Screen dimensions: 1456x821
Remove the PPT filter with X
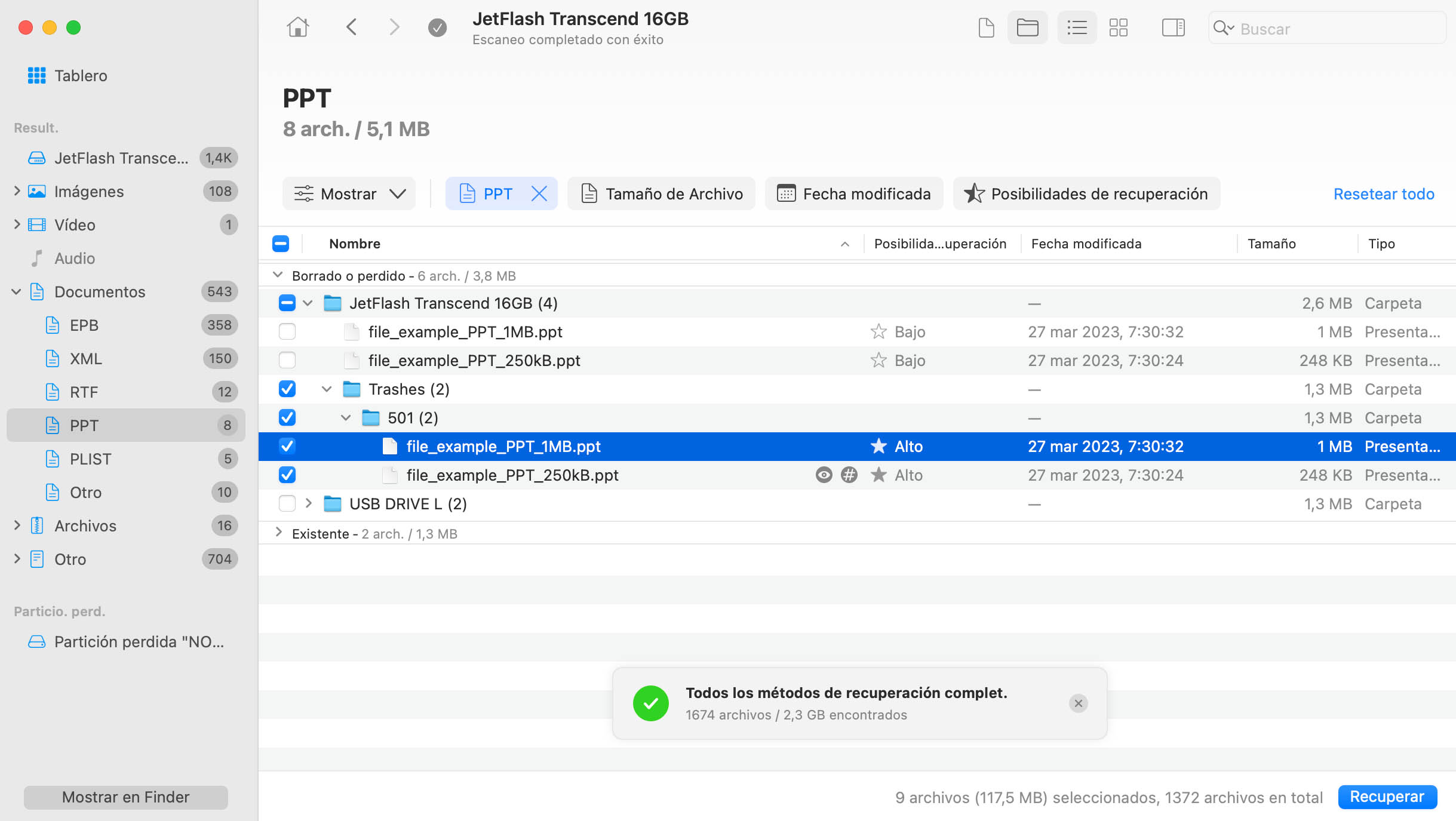pos(539,194)
